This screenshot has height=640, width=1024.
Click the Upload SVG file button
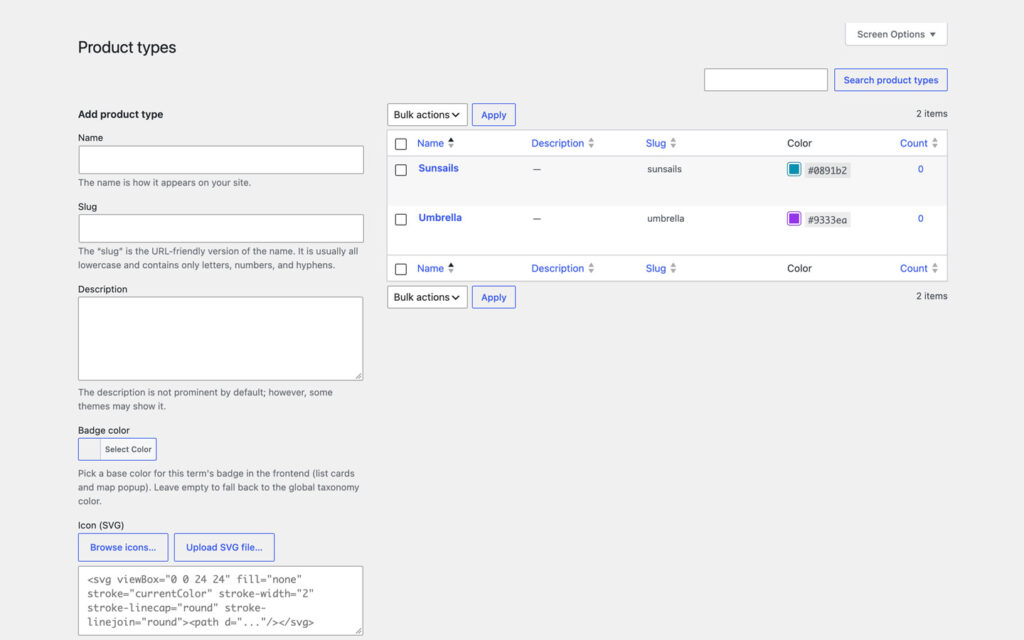click(x=224, y=547)
